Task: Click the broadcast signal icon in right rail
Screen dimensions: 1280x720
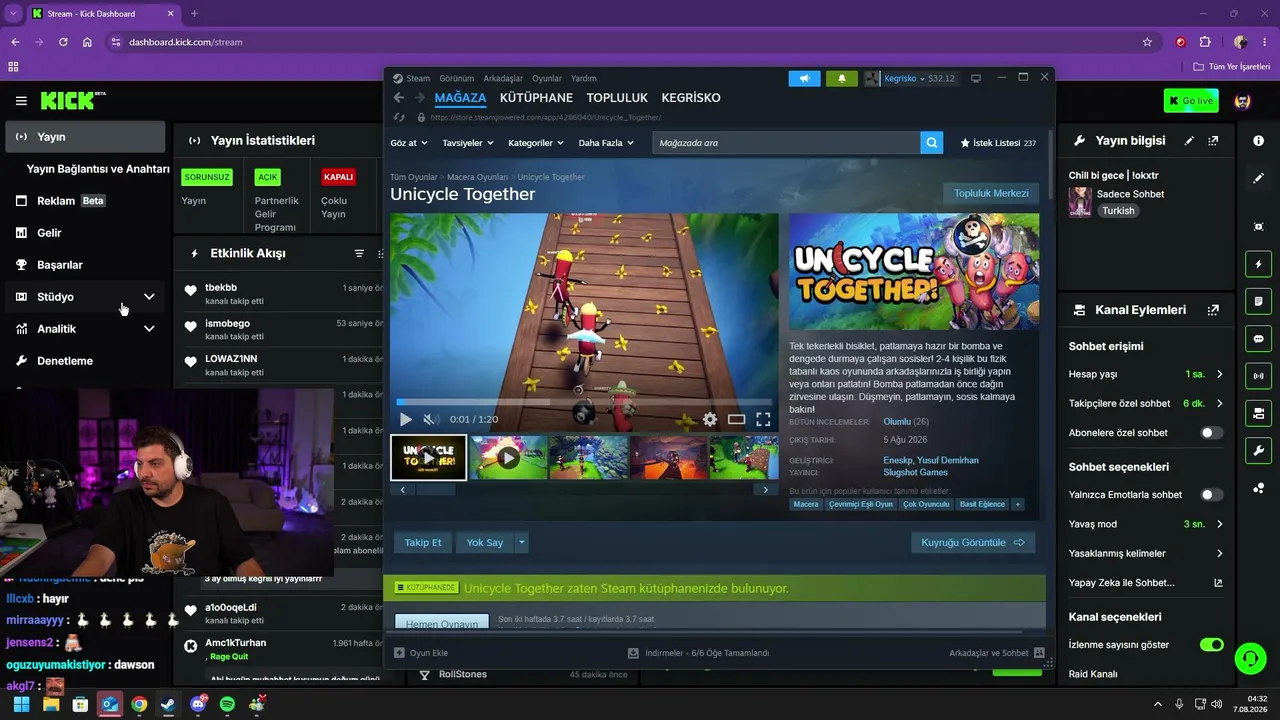Action: pos(1258,376)
